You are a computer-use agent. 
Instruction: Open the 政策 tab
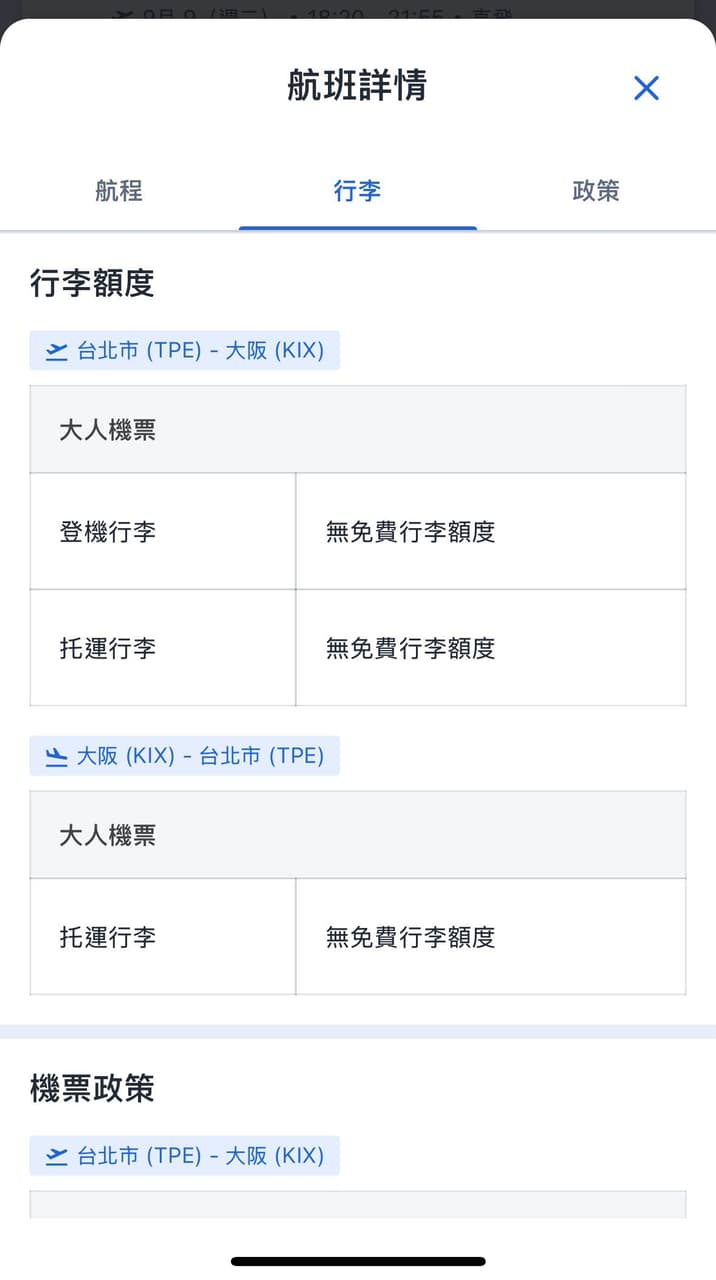tap(596, 190)
